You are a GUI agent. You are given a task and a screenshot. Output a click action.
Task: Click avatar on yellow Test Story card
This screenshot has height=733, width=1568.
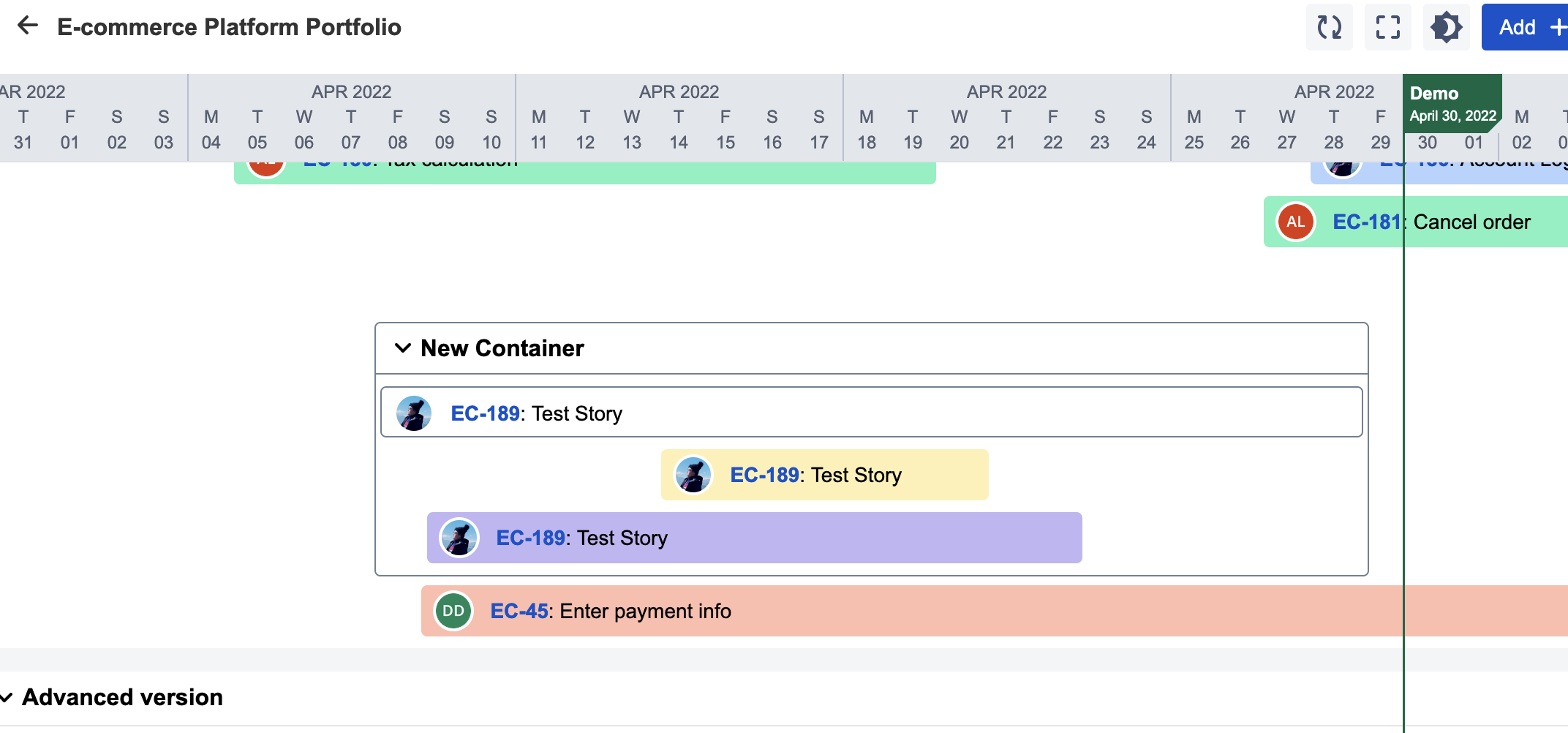(693, 475)
